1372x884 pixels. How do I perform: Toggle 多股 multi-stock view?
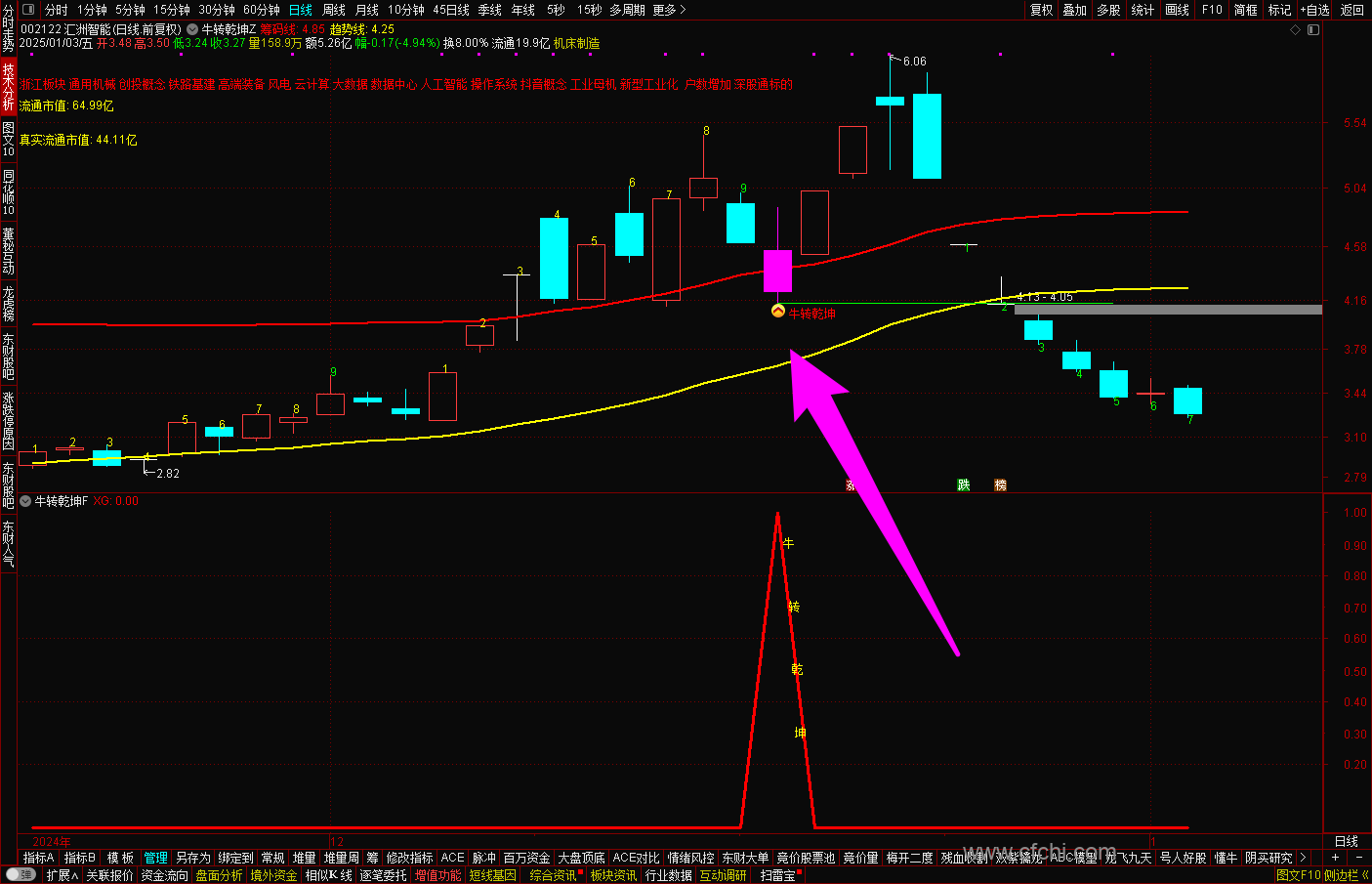[1108, 10]
